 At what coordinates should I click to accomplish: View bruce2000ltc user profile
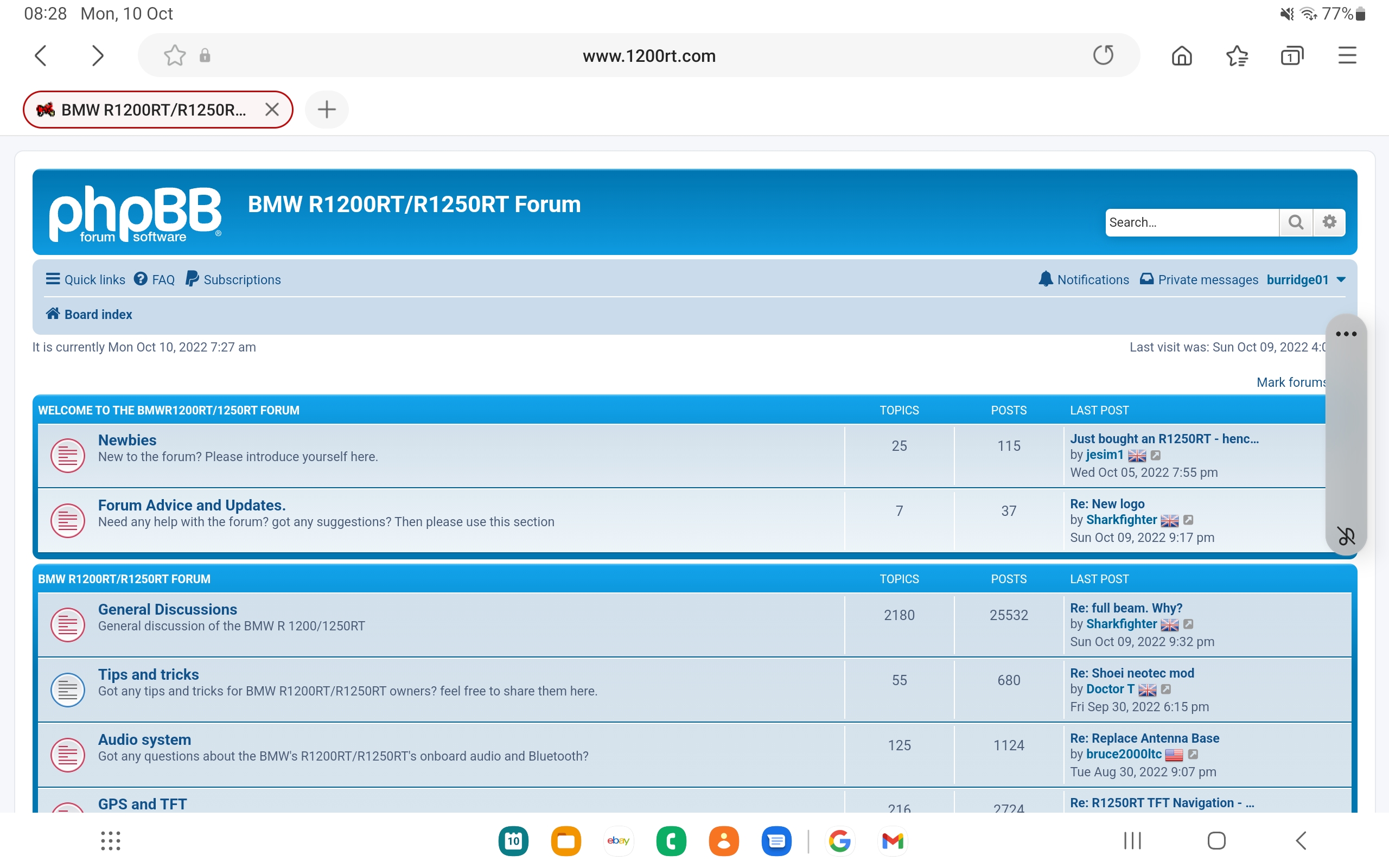coord(1123,754)
